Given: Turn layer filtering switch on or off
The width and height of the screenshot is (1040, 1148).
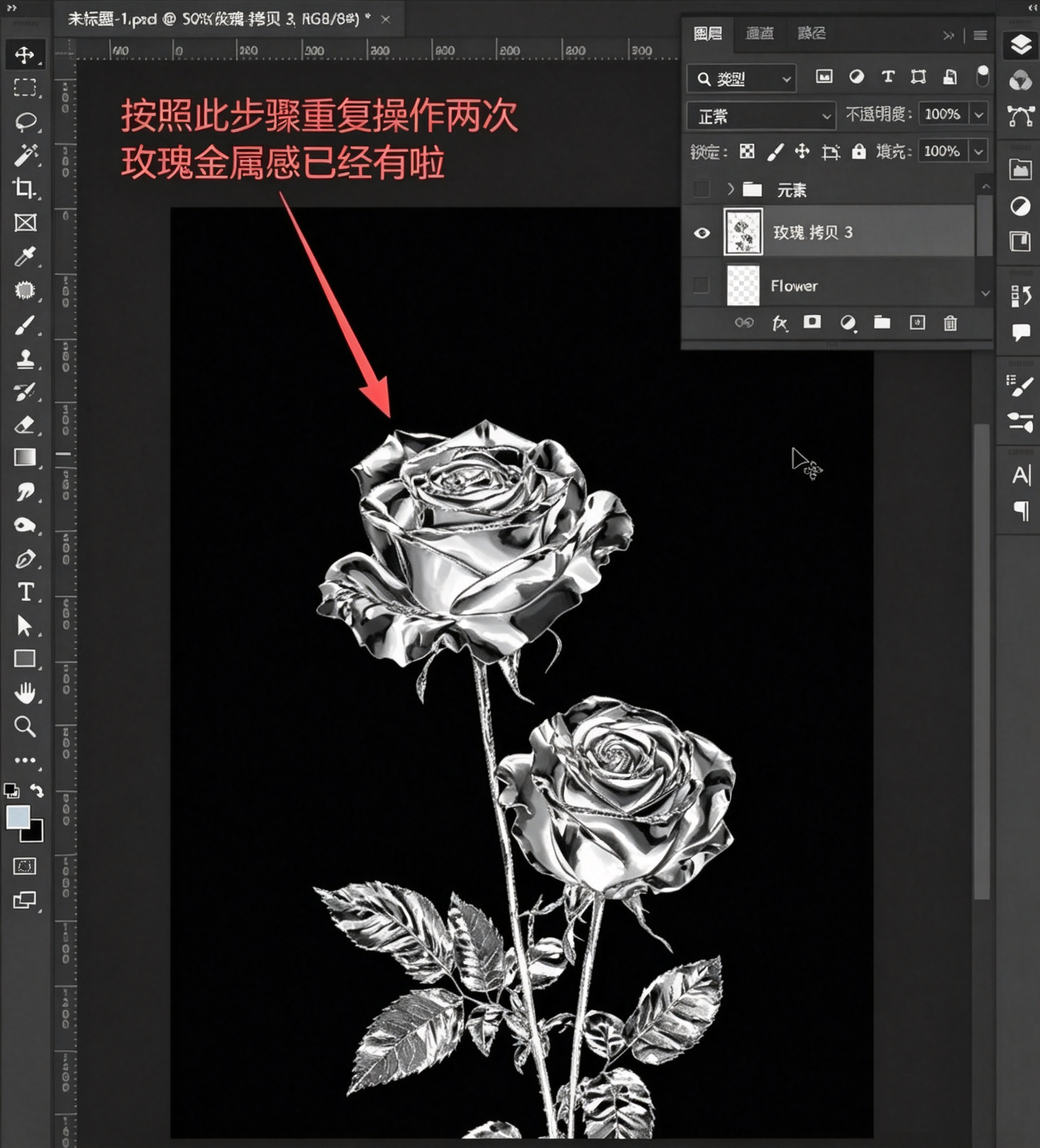Looking at the screenshot, I should 982,76.
